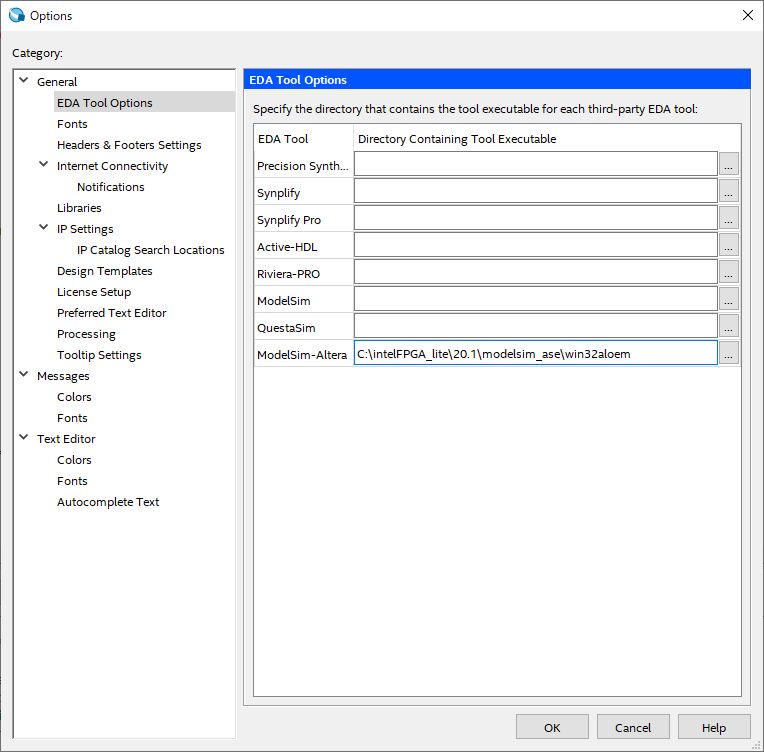Click the Help button
The image size is (764, 752).
pos(714,728)
